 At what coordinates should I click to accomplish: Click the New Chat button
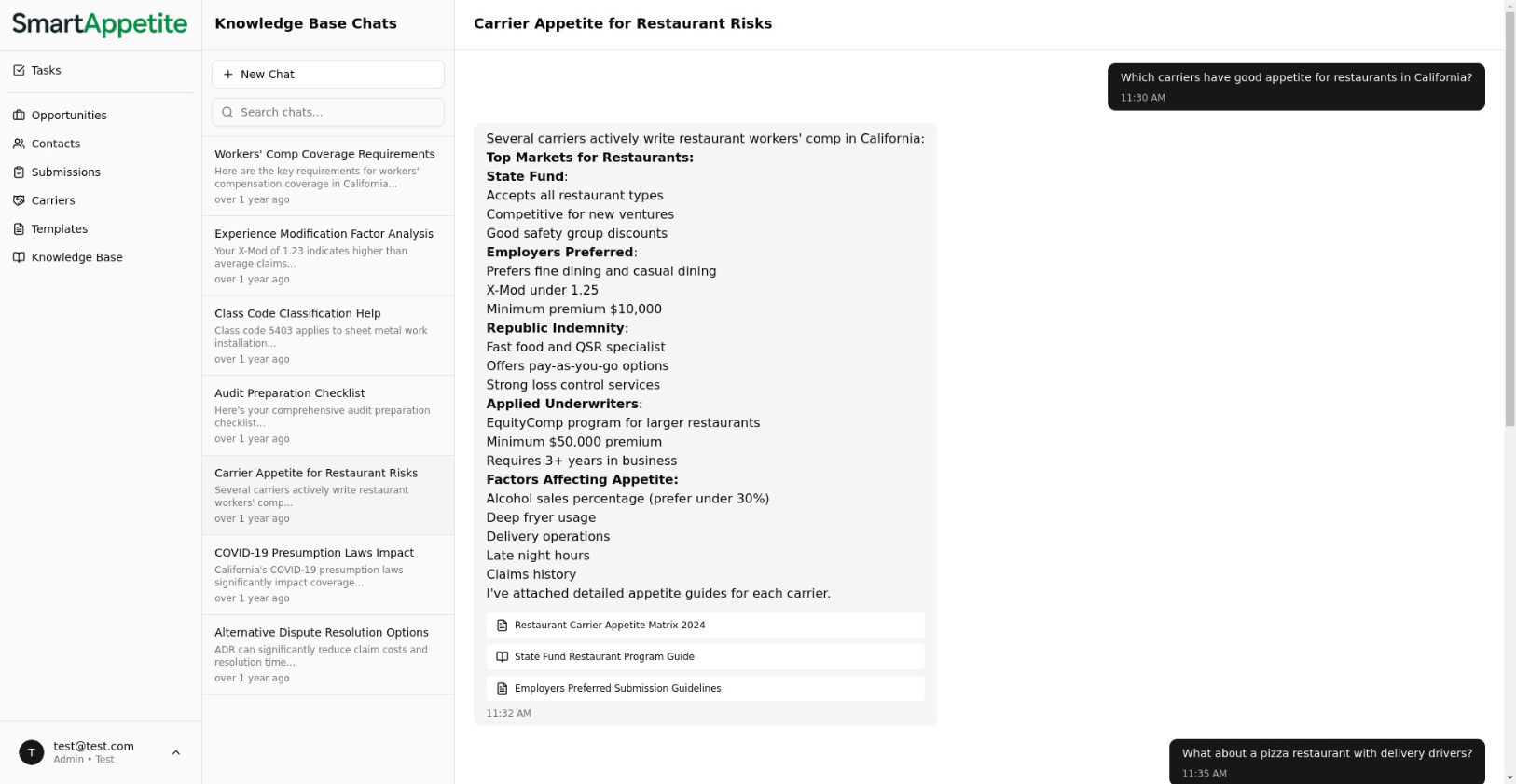pyautogui.click(x=327, y=74)
